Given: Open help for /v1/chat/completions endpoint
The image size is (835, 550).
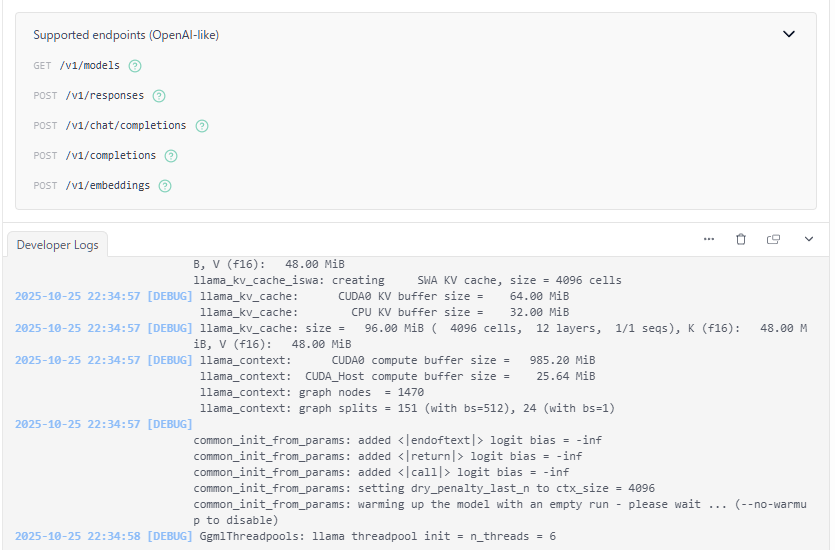Looking at the screenshot, I should pos(202,126).
